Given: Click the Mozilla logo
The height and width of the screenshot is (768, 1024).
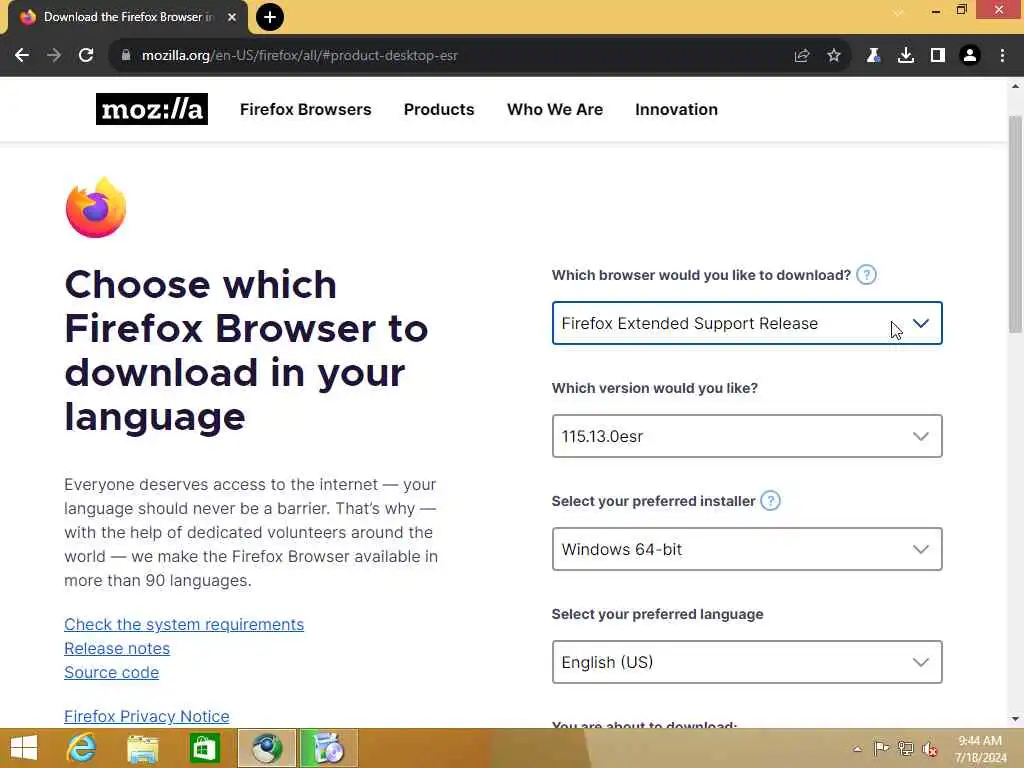Looking at the screenshot, I should pos(152,109).
